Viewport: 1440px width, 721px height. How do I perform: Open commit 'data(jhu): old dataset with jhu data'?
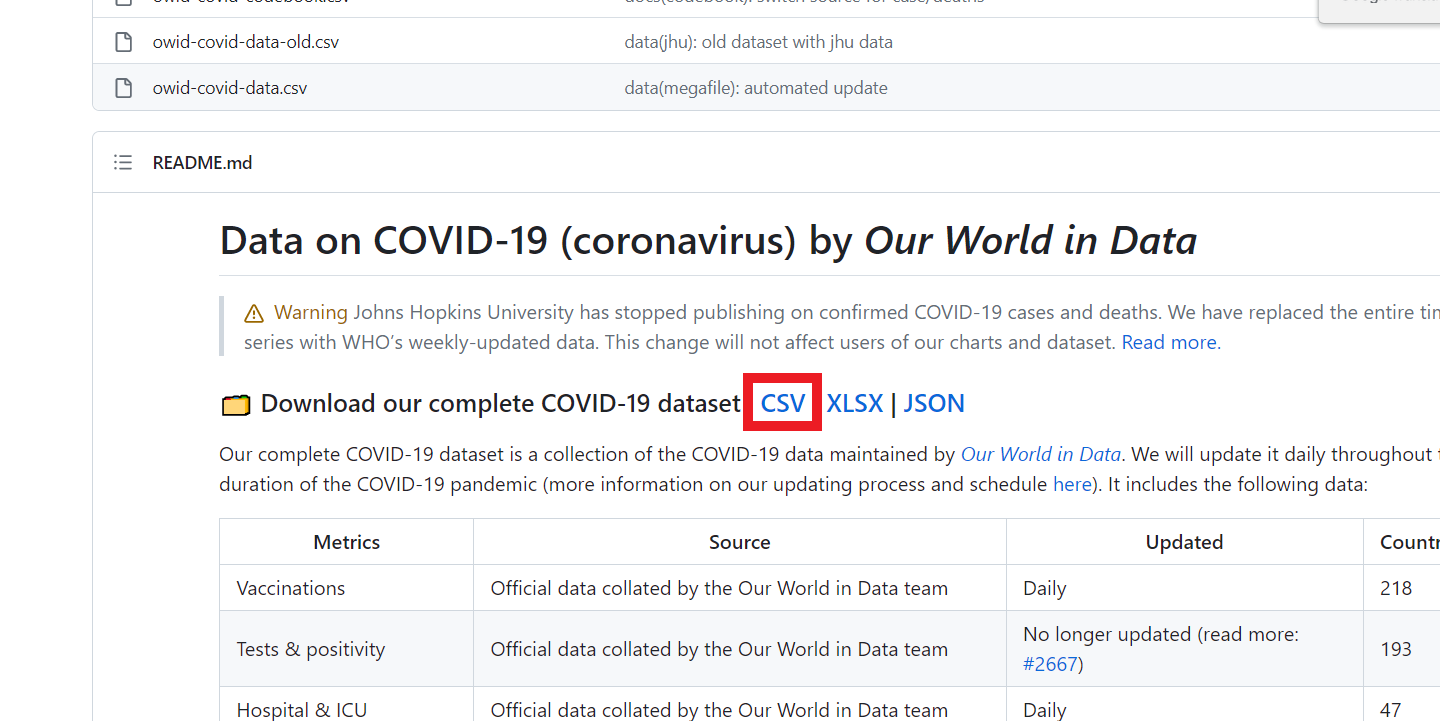(759, 42)
